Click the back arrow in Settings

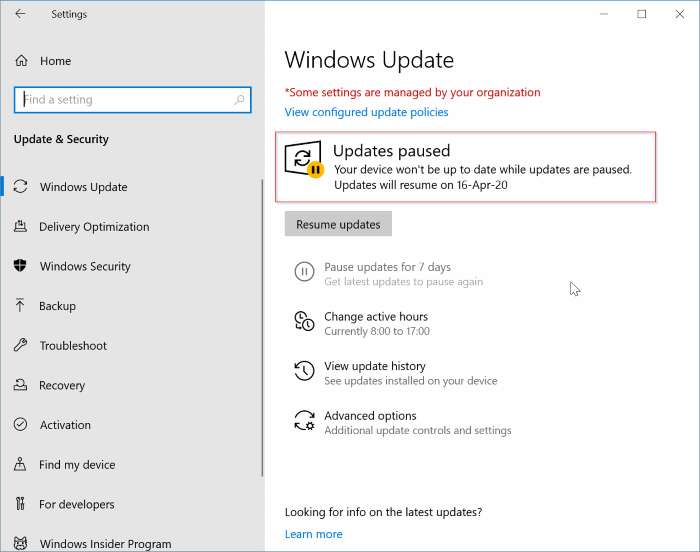point(20,14)
